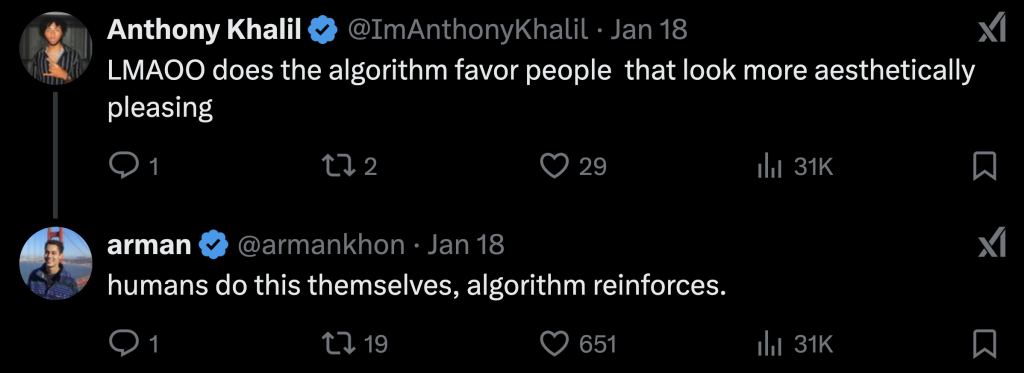Click the @armankhon handle

tap(320, 245)
